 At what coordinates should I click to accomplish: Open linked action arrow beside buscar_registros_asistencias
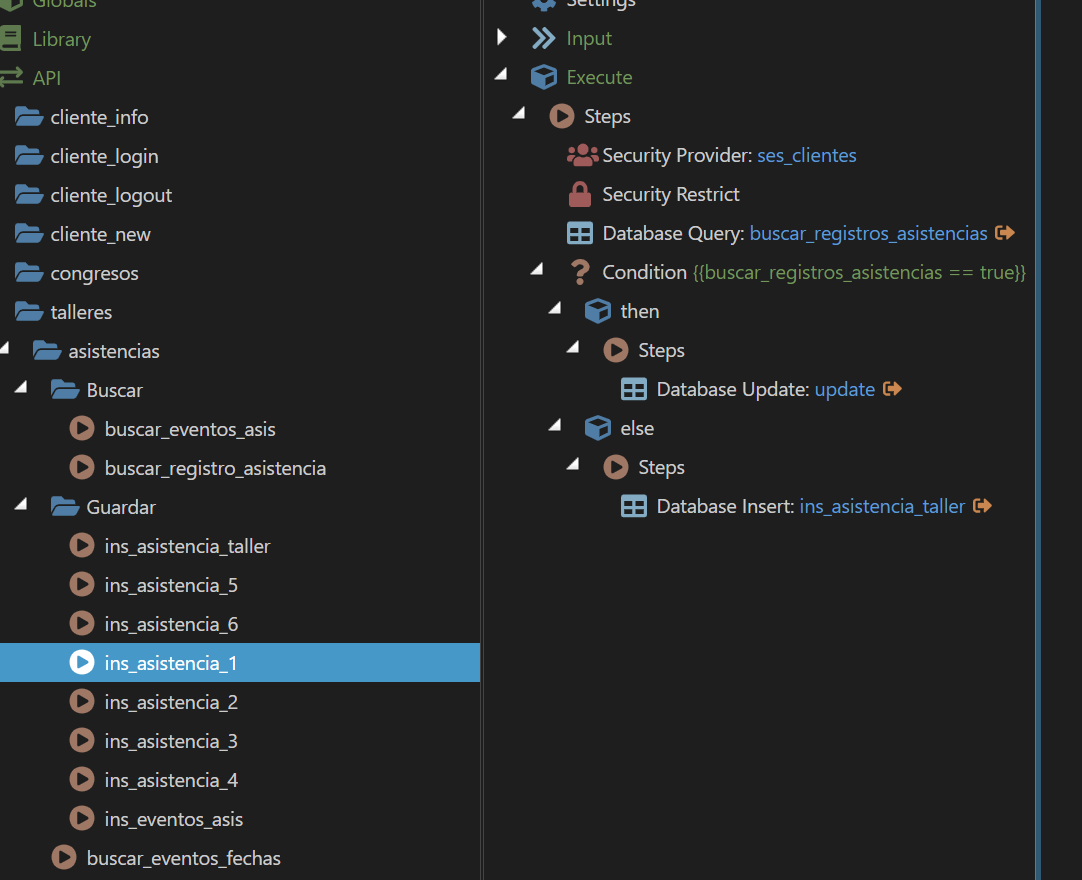point(1006,233)
